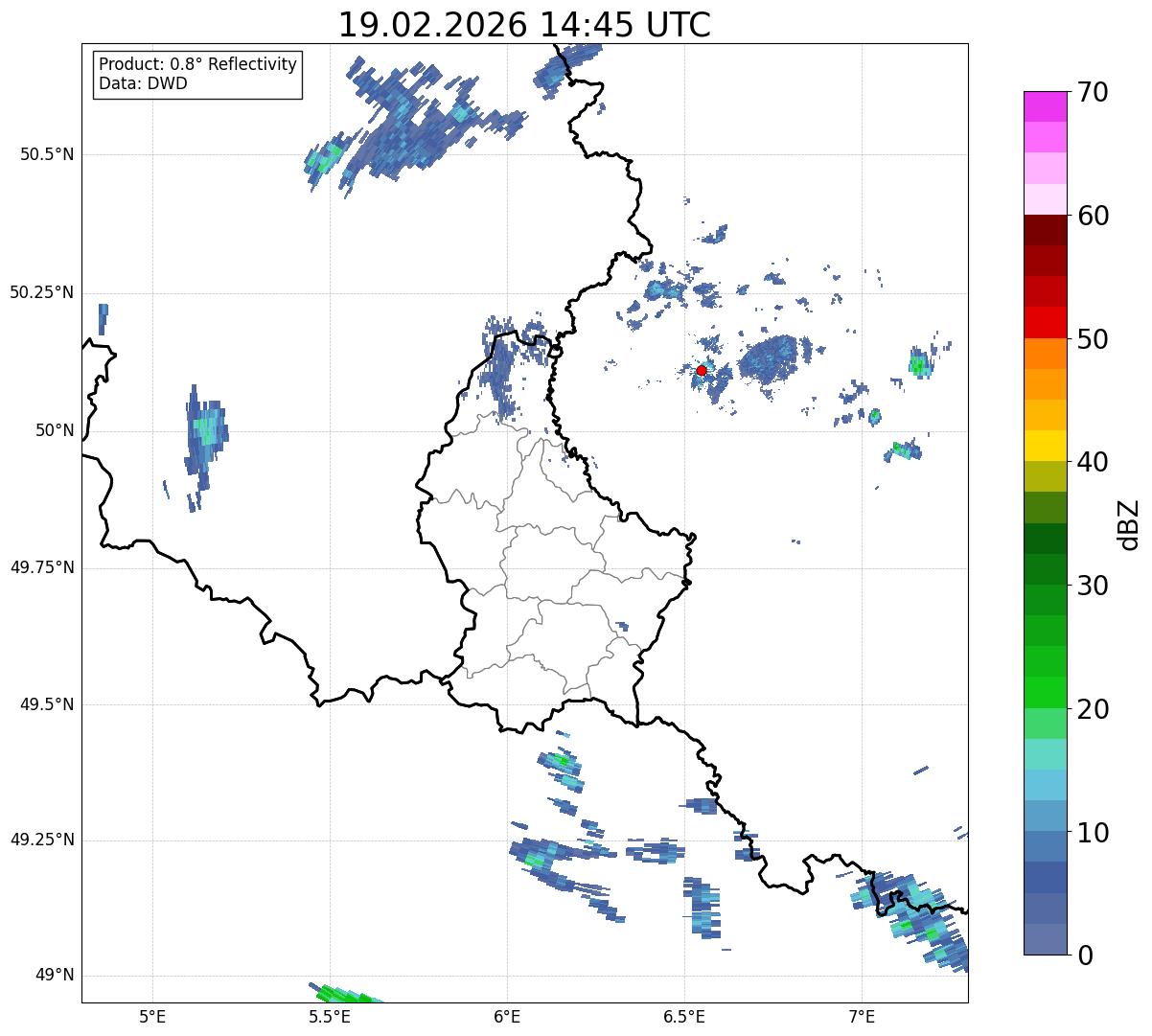Screen dimensions: 1152x1036
Task: Click the Data: DWD text line
Action: click(143, 83)
